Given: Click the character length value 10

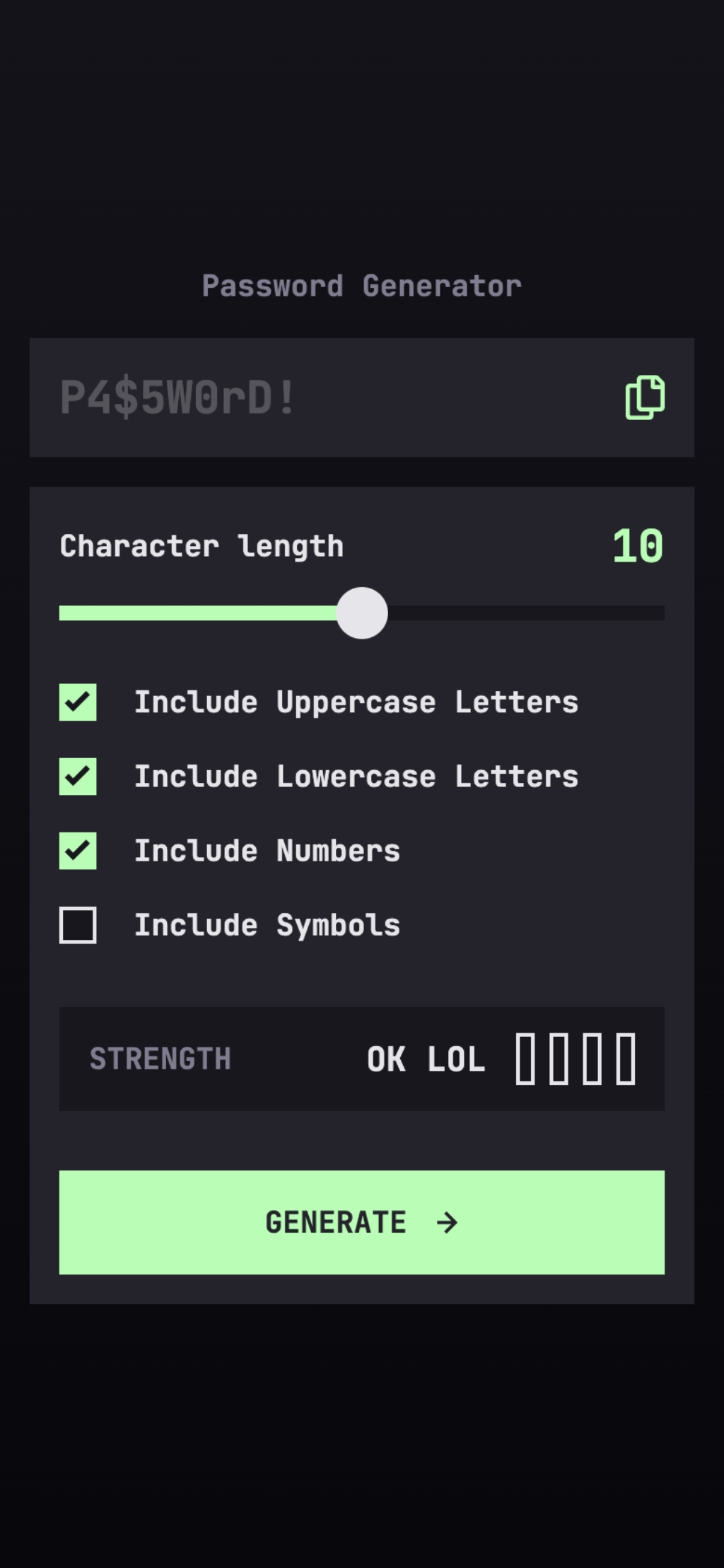Looking at the screenshot, I should click(x=638, y=546).
